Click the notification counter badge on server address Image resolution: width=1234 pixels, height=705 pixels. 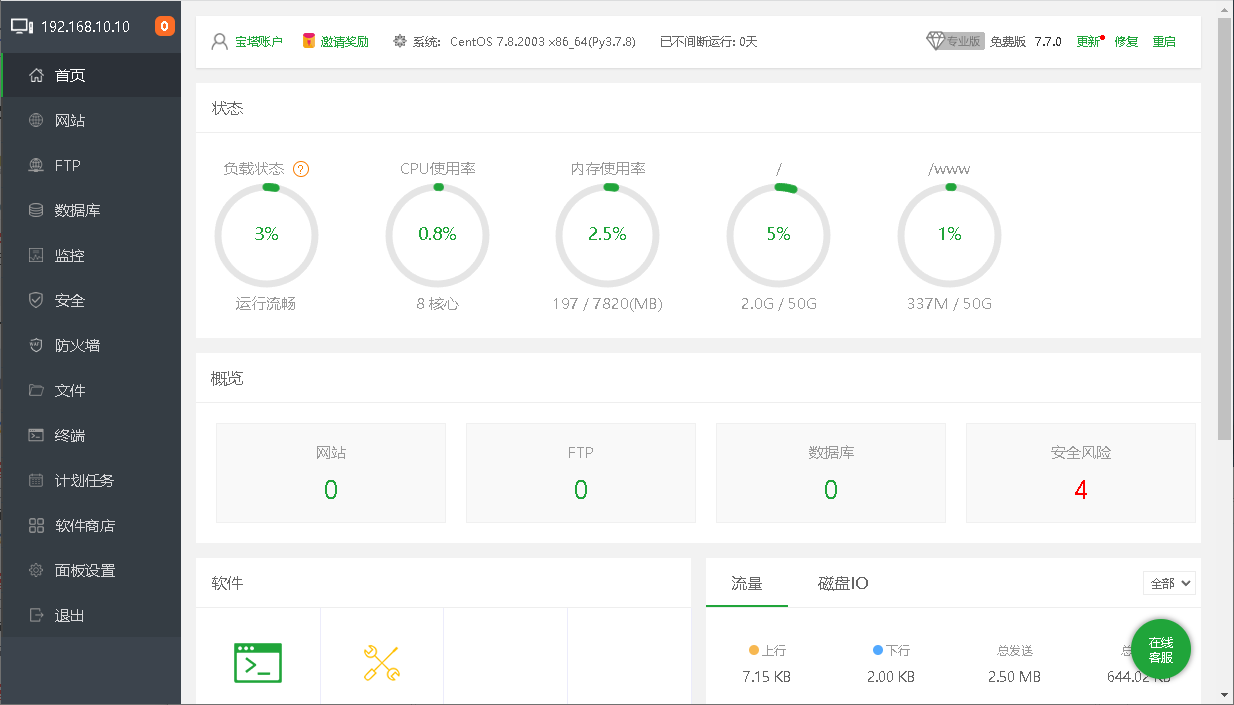[163, 26]
